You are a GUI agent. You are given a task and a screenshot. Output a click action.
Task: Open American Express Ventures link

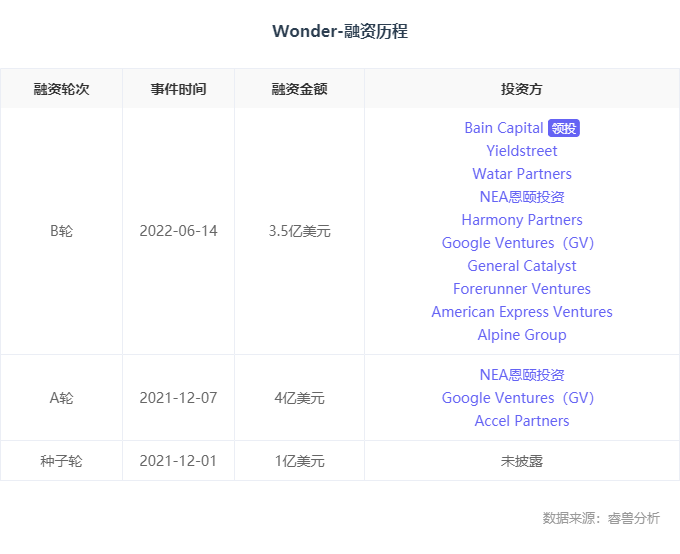[522, 312]
